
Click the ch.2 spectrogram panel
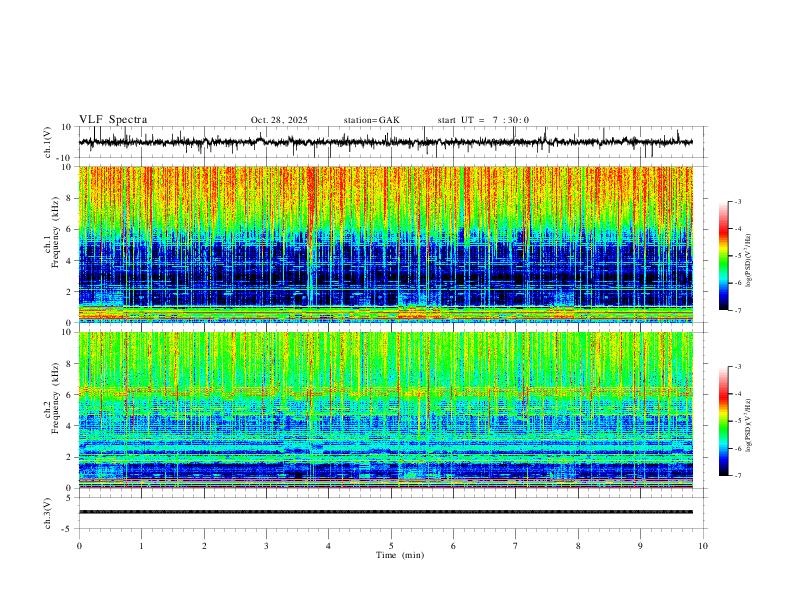[385, 410]
